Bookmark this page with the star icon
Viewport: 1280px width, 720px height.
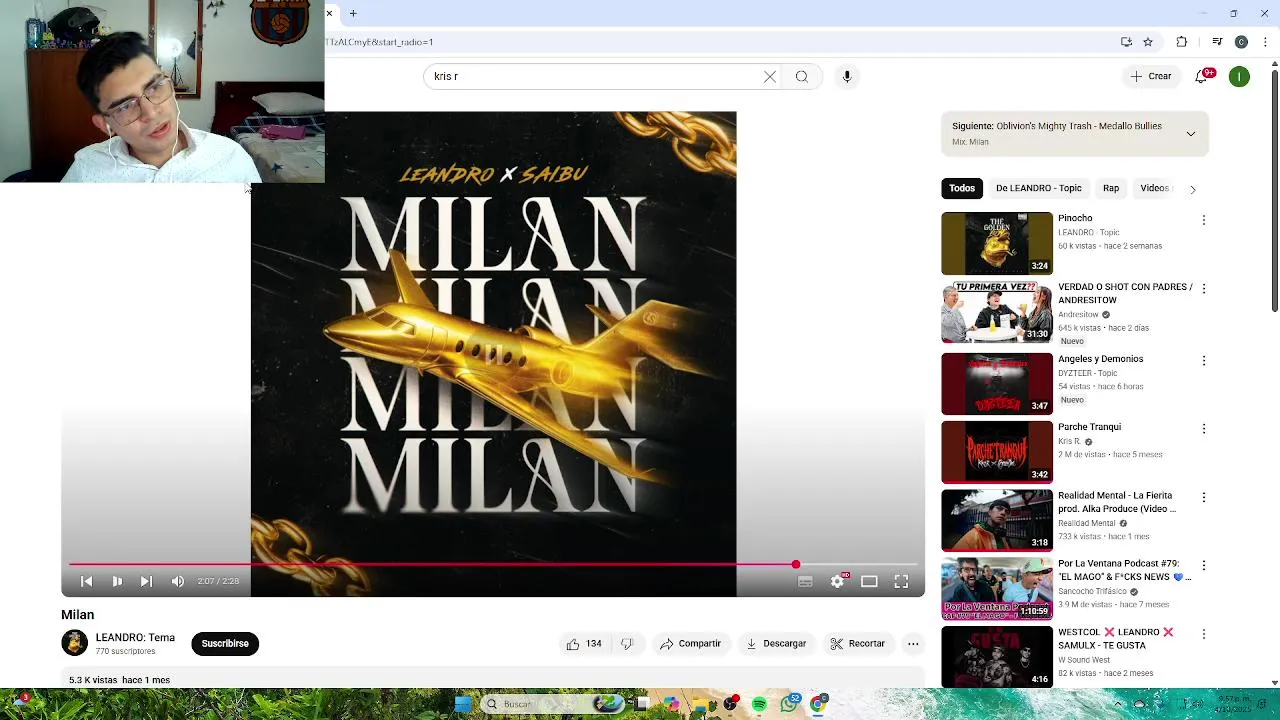coord(1148,42)
